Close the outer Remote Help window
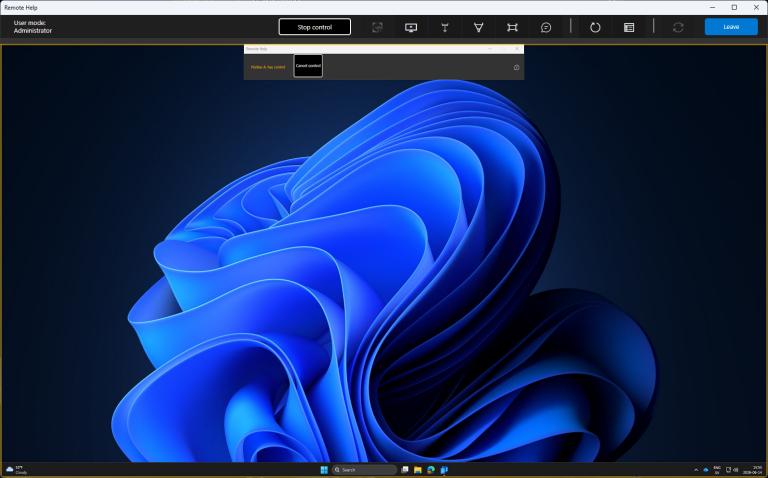The image size is (768, 478). (756, 7)
